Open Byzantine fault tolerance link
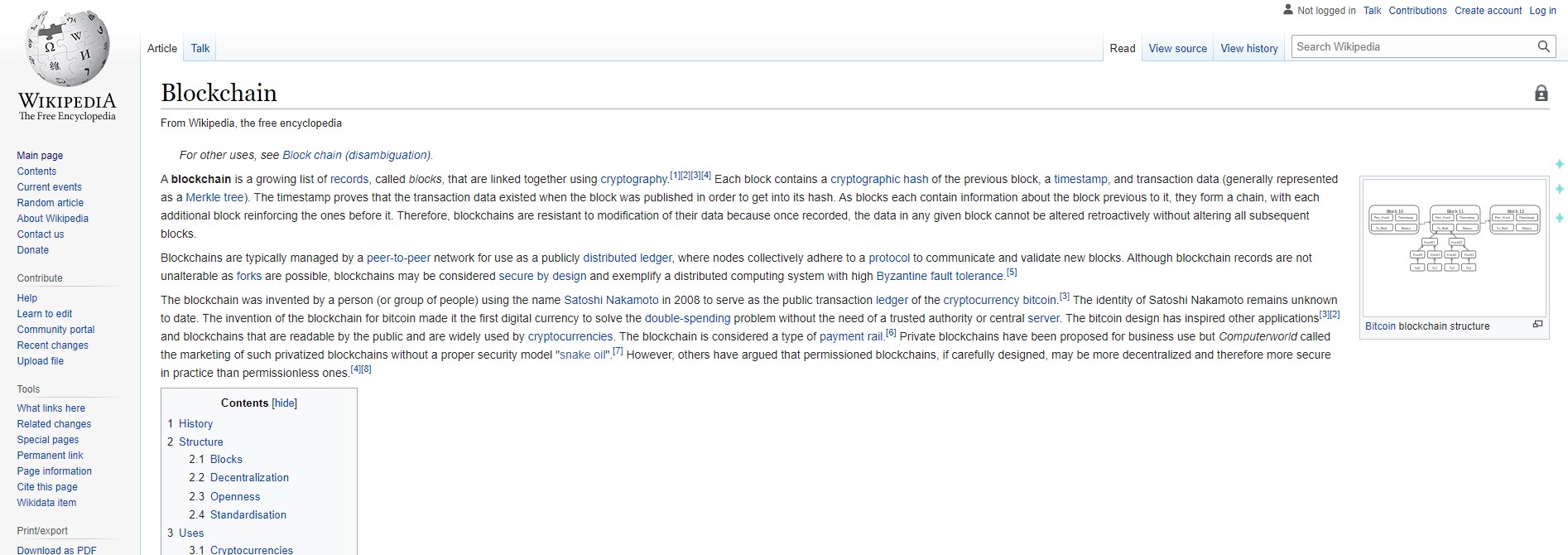1568x555 pixels. [940, 276]
